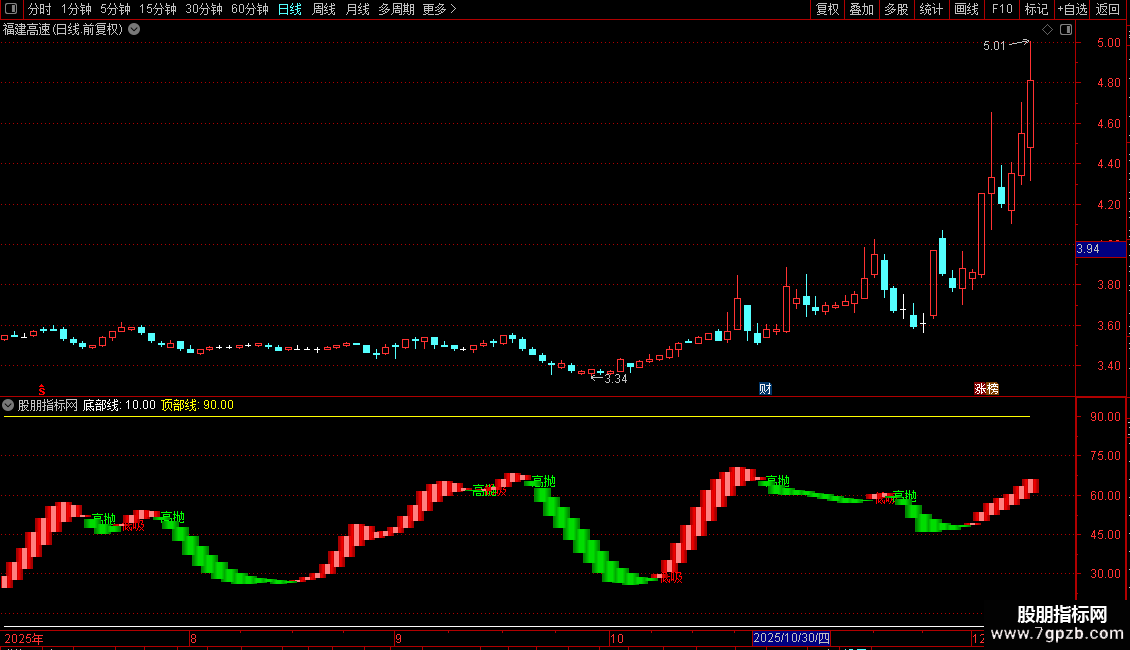Click the 3.94 price label on axis
Screen dimensions: 1130x650
click(1100, 249)
